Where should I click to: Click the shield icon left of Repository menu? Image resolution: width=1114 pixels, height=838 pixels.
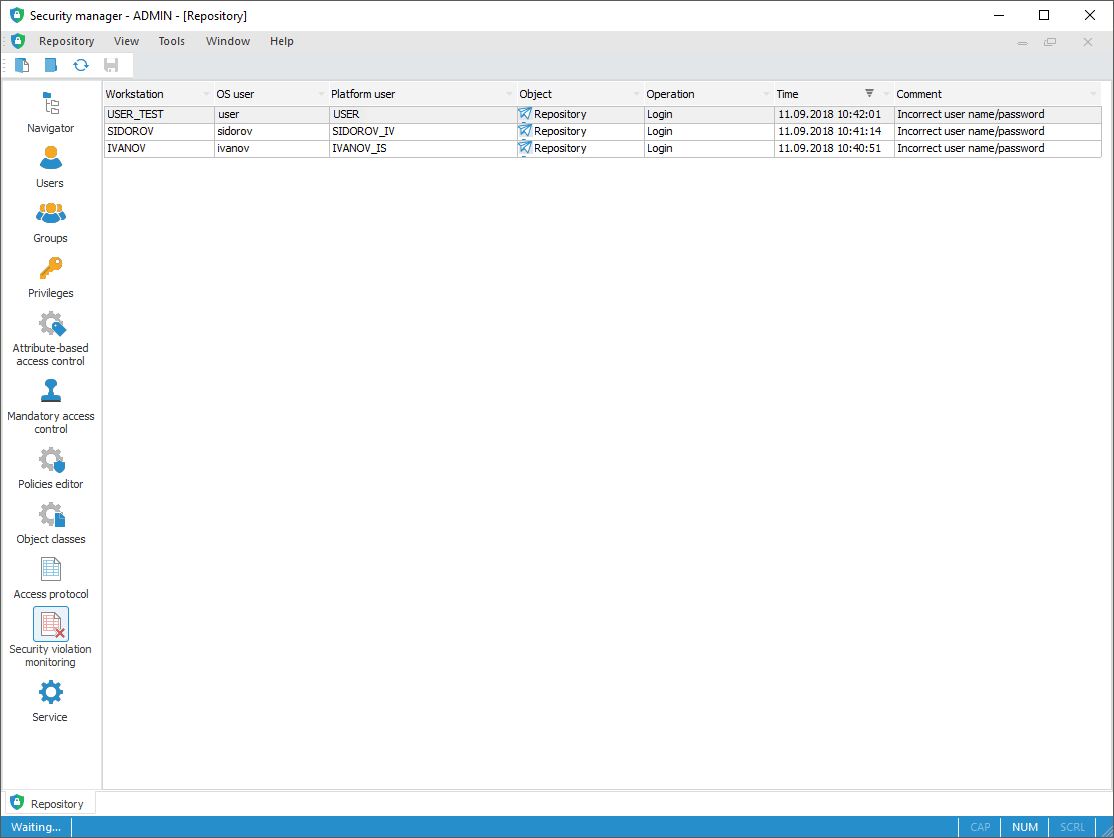[x=18, y=41]
